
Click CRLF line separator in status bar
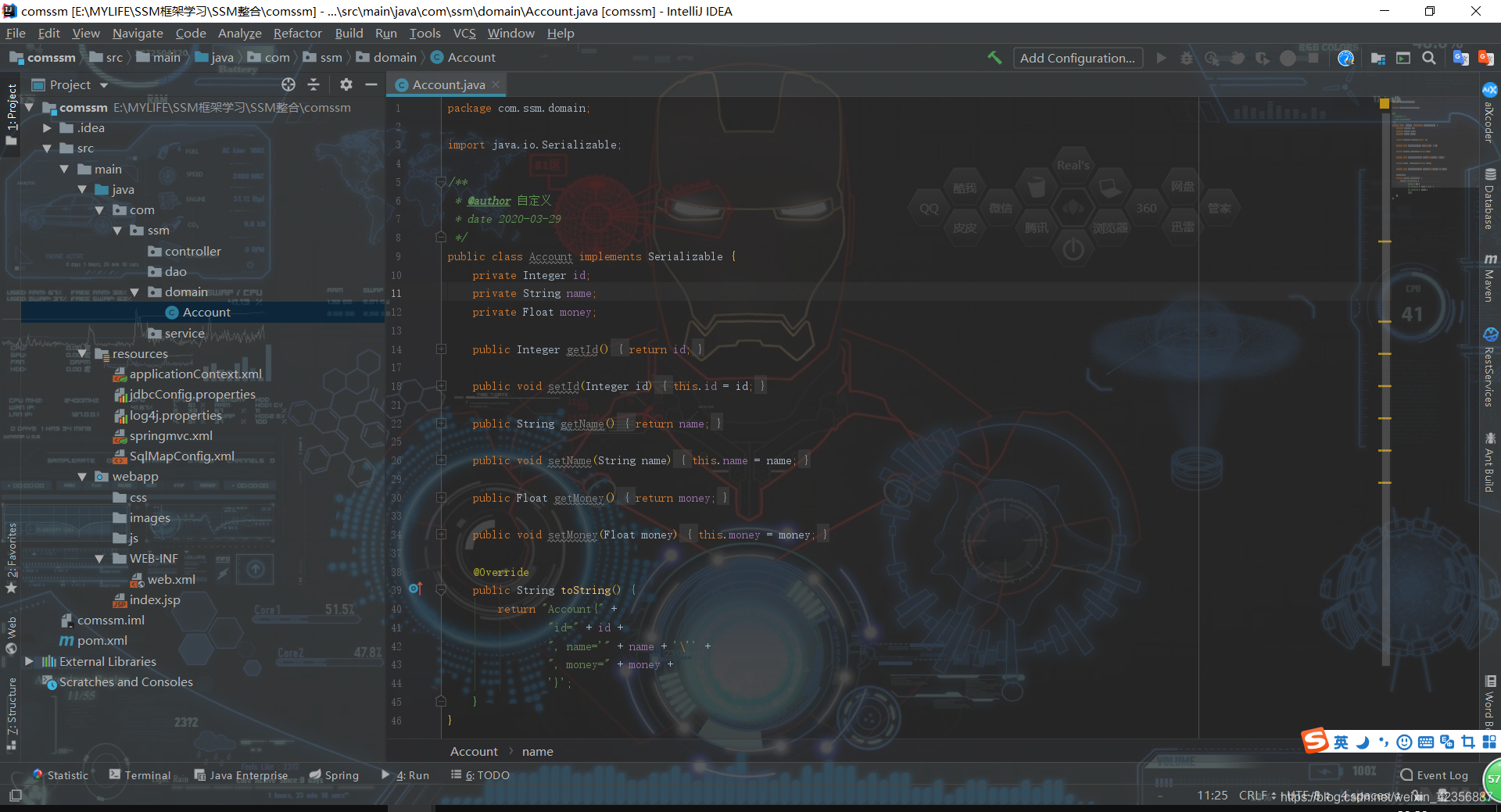(x=1257, y=795)
